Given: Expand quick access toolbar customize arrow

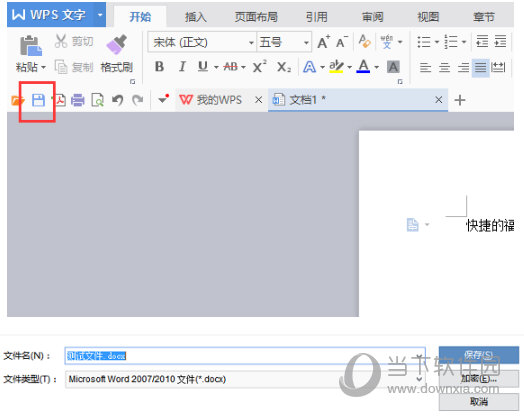Looking at the screenshot, I should tap(163, 99).
